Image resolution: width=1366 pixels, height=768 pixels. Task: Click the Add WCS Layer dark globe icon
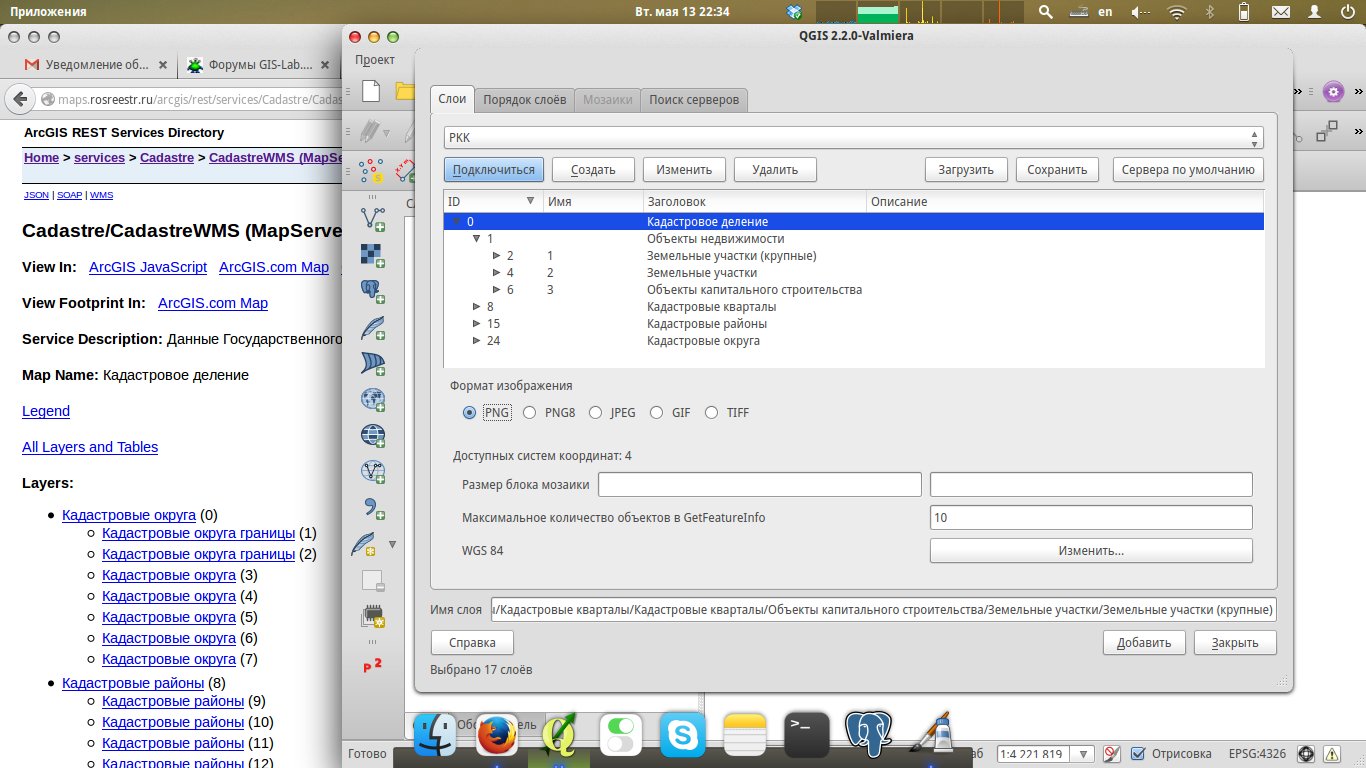pos(373,435)
